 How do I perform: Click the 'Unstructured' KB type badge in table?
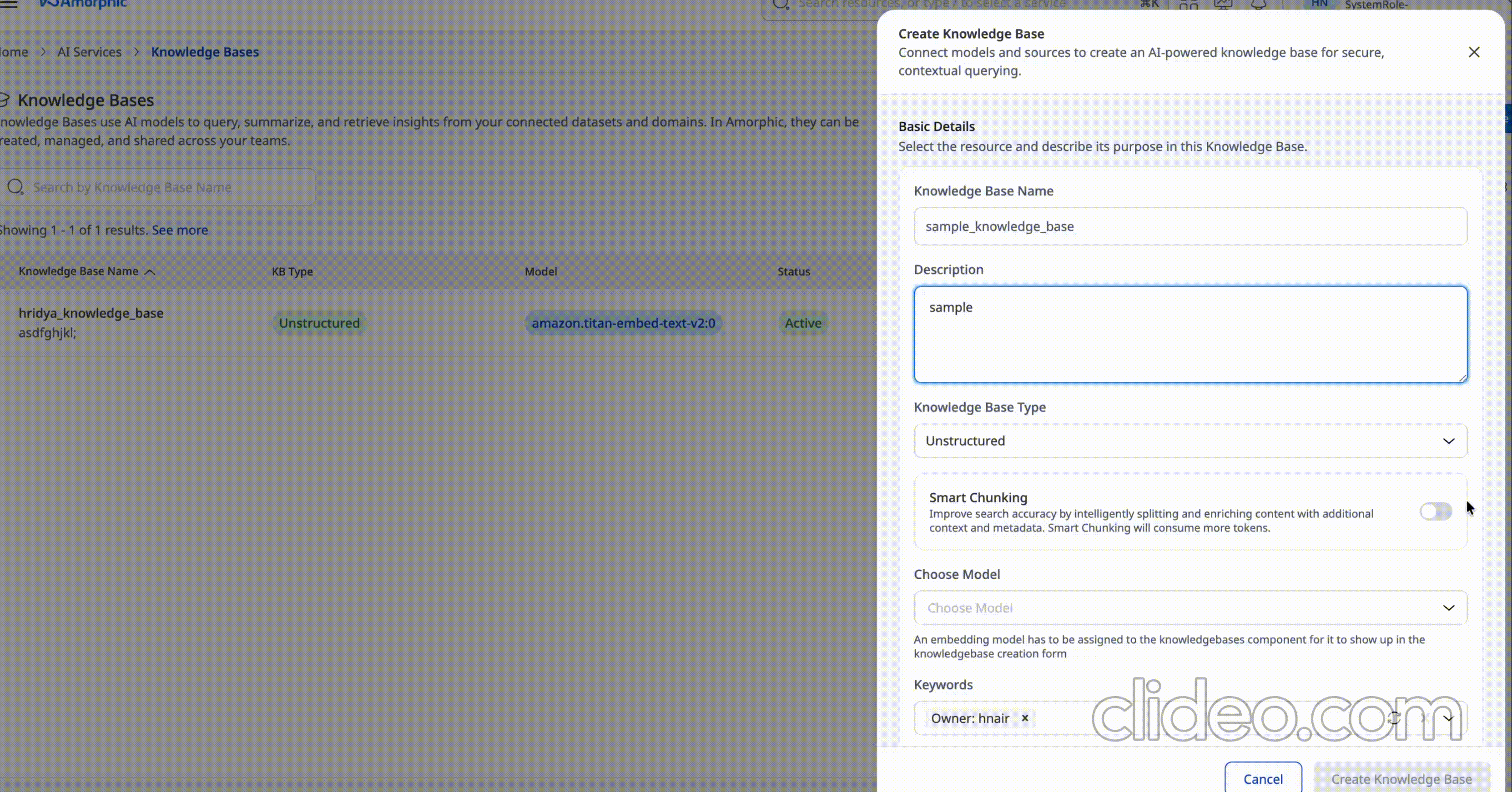click(319, 323)
